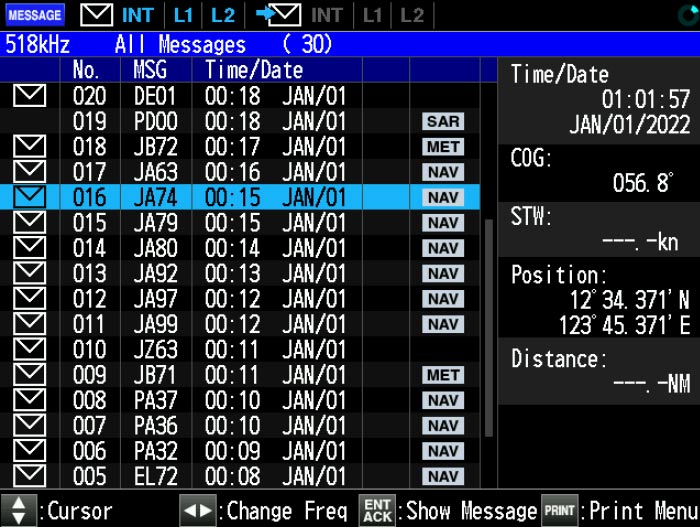Screen dimensions: 700x527
Task: Click the MET badge on message 009
Action: (442, 376)
